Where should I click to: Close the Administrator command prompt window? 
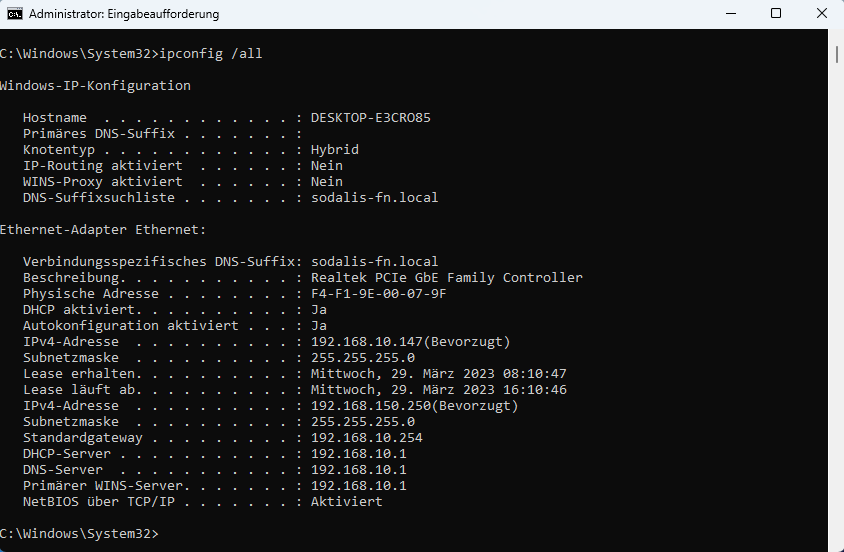821,13
